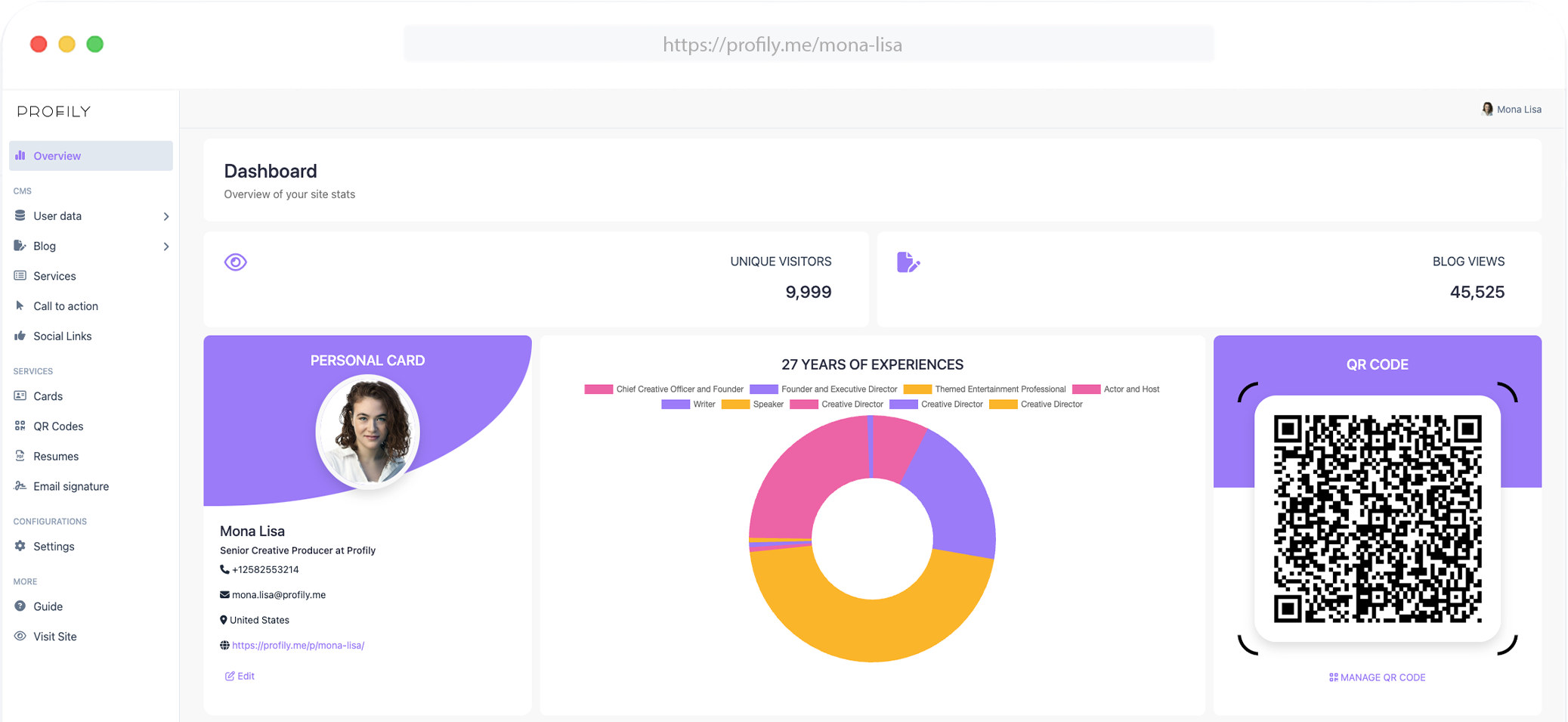Click the QR Codes grid icon in sidebar
The image size is (1568, 722).
click(20, 426)
